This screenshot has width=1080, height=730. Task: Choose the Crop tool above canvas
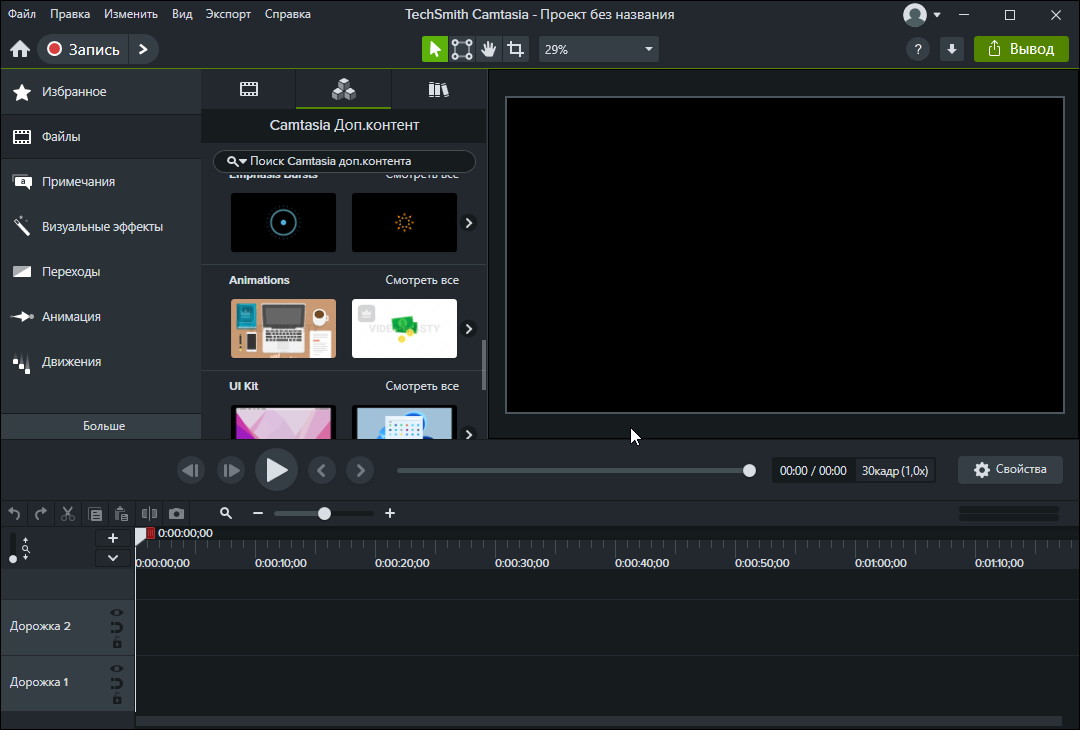[515, 49]
